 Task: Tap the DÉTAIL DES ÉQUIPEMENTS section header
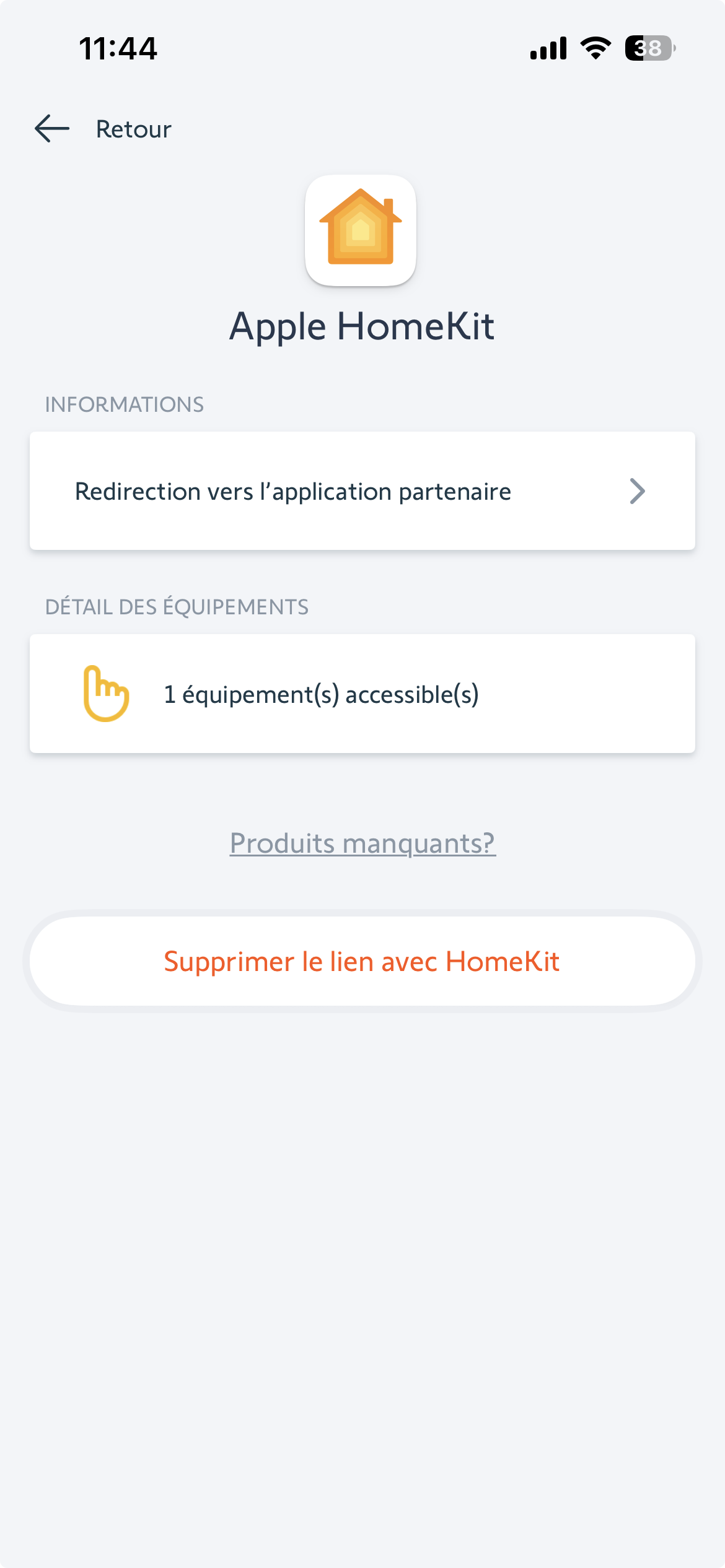(x=177, y=607)
